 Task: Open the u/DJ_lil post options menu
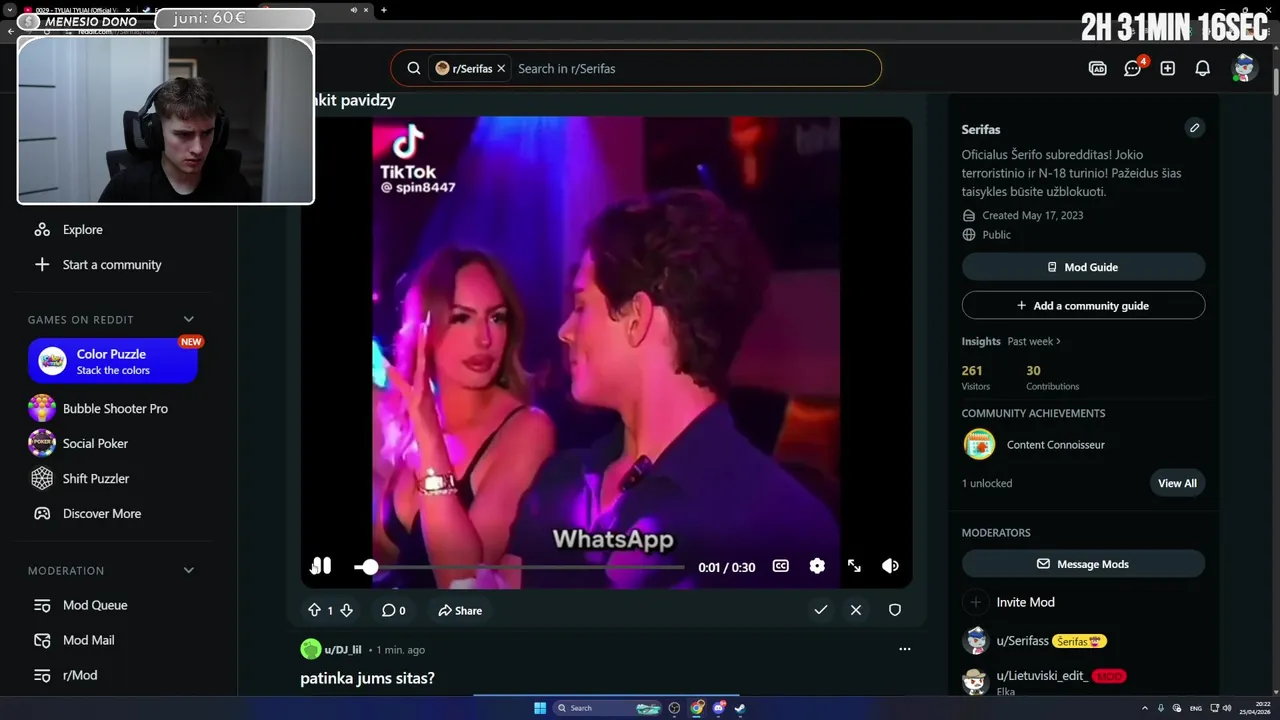click(905, 649)
